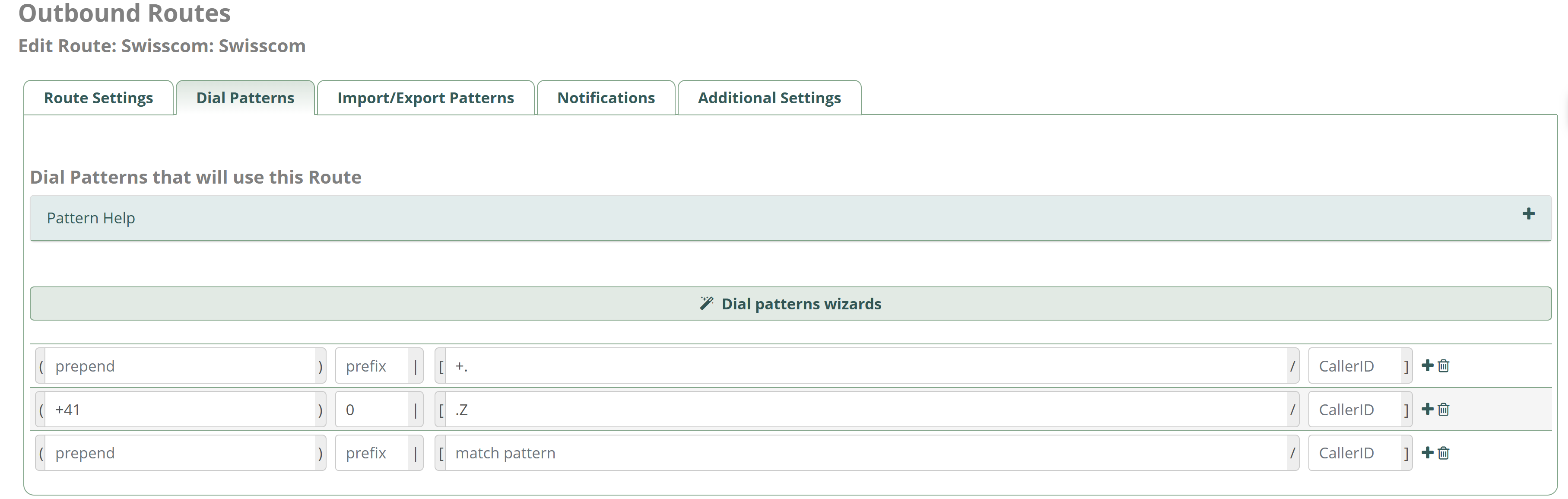
Task: Delete the '+.' dial pattern row
Action: pos(1443,366)
